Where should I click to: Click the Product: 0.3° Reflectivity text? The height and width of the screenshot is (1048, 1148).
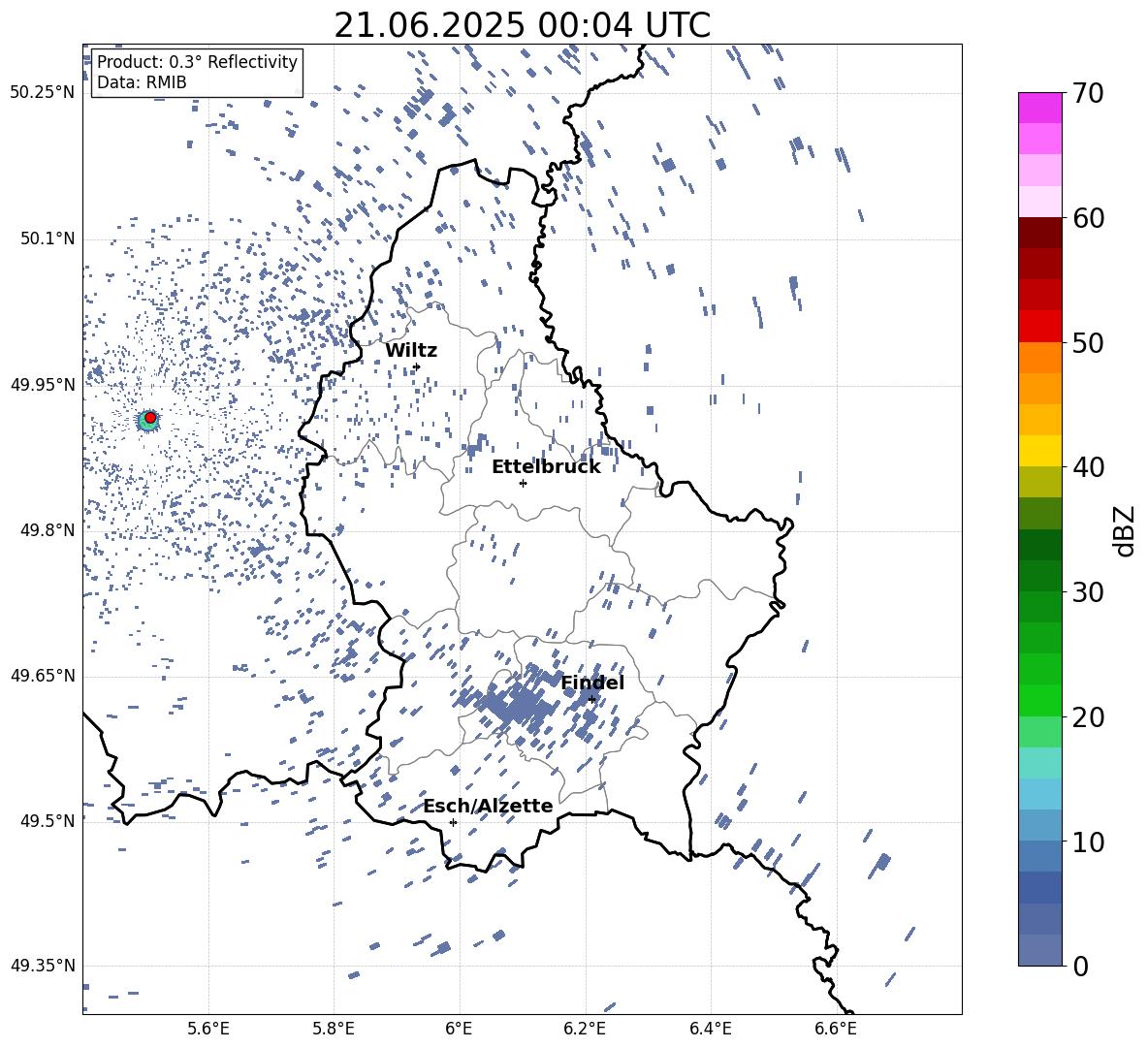[197, 61]
